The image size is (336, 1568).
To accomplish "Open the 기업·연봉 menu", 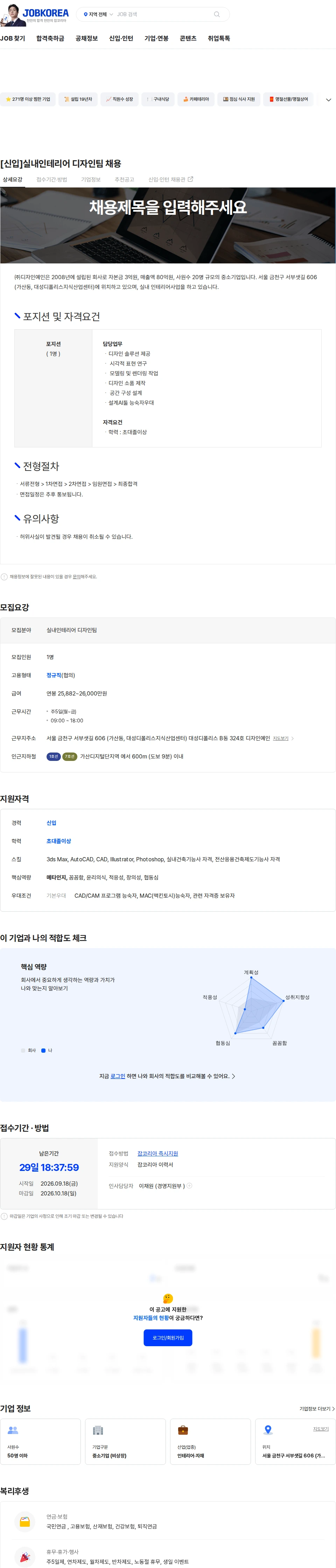I will click(156, 38).
